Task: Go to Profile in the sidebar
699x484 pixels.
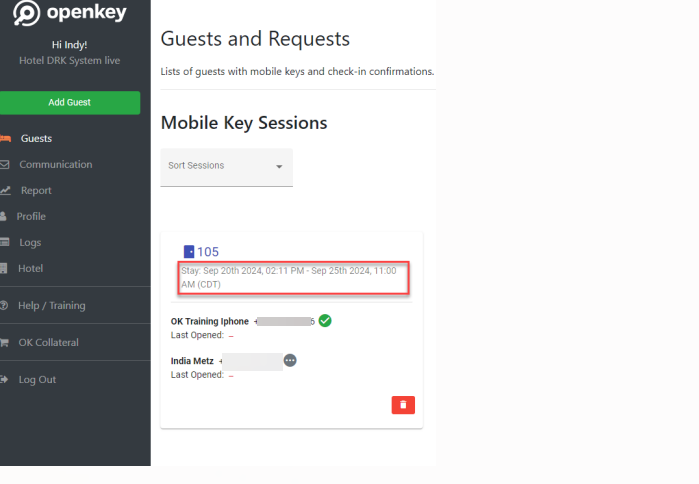Action: [x=31, y=216]
